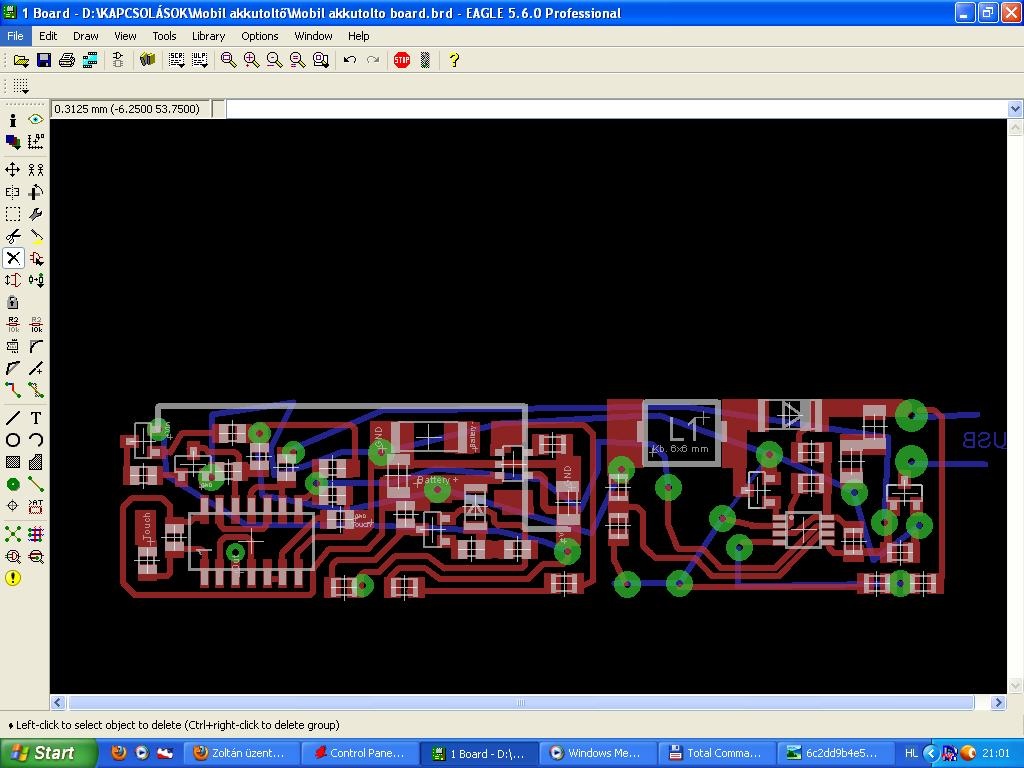Screen dimensions: 1024x768
Task: Select the Text tool
Action: pos(36,418)
